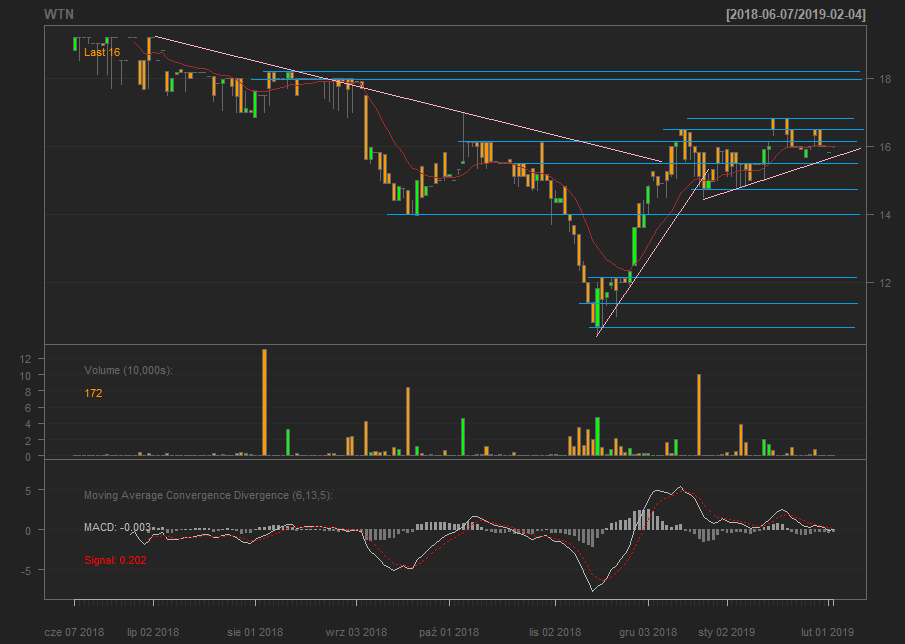Viewport: 905px width, 644px height.
Task: Click the tall orange volume bar in mid-December
Action: (x=699, y=415)
